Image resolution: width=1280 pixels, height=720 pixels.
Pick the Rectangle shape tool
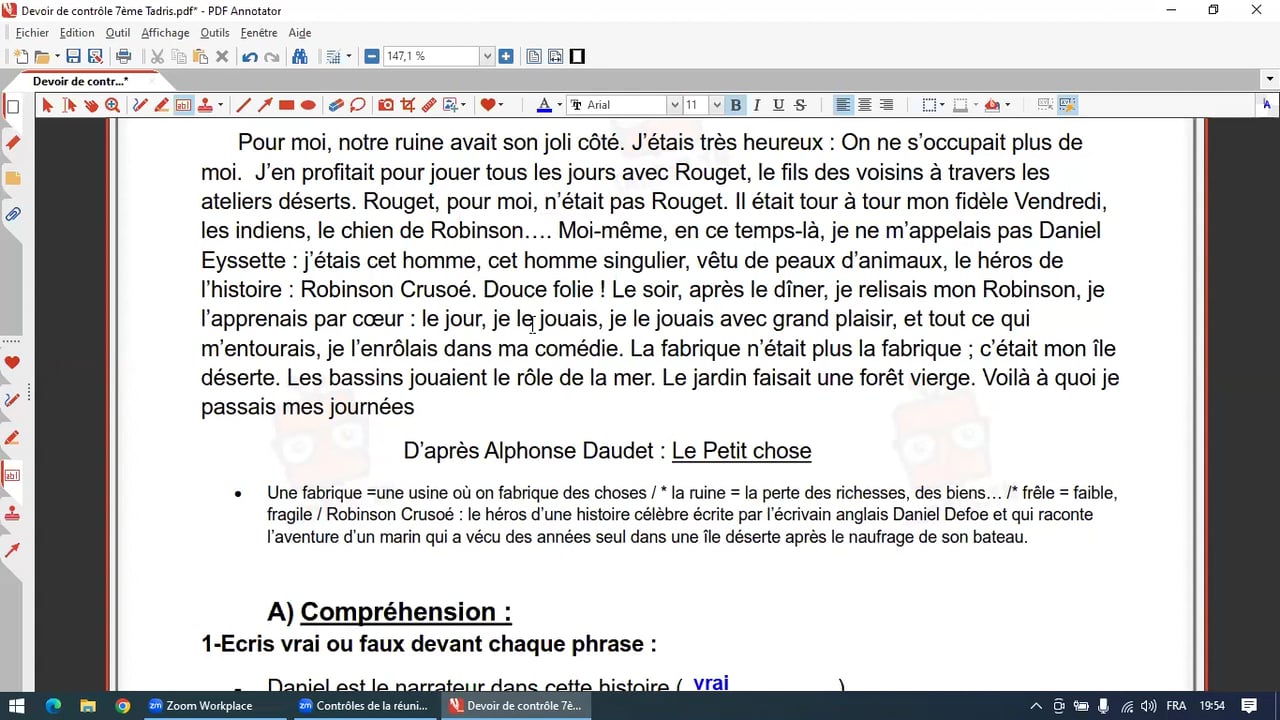pyautogui.click(x=287, y=105)
